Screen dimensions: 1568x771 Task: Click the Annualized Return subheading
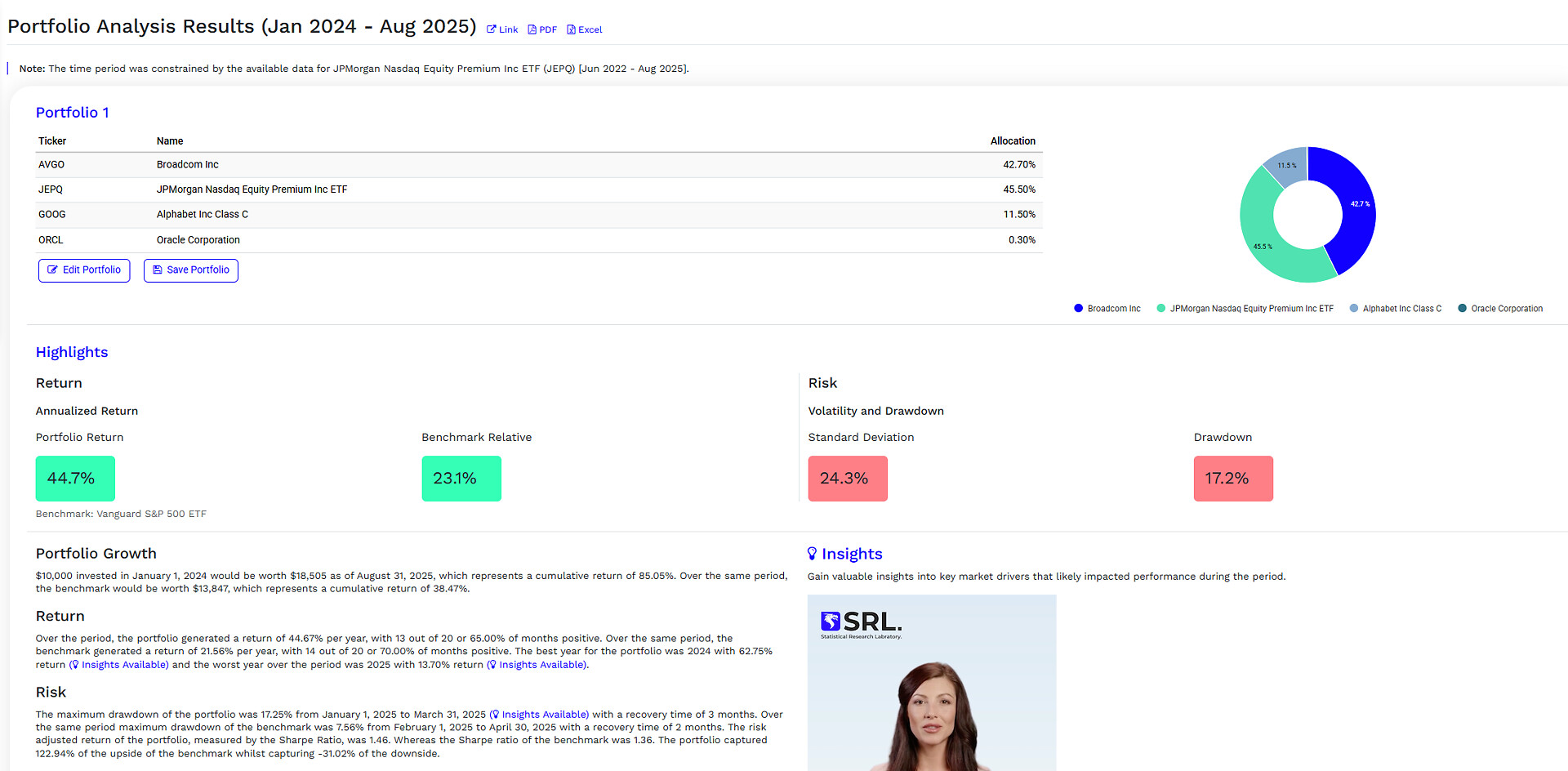pyautogui.click(x=87, y=411)
